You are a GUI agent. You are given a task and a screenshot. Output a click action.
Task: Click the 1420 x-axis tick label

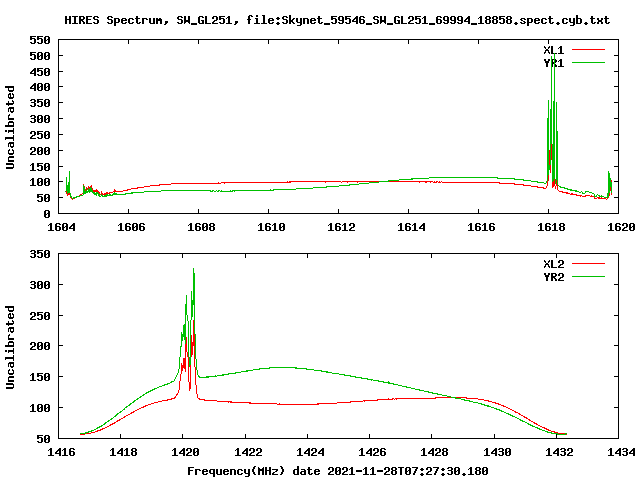coord(185,452)
